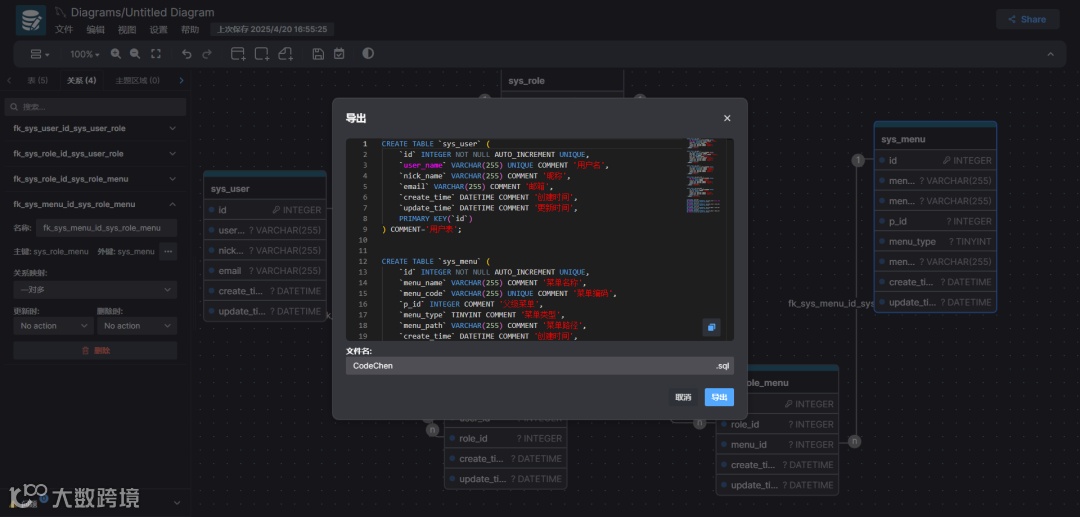Viewport: 1080px width, 517px height.
Task: Click the drawDB logo icon
Action: (31, 21)
